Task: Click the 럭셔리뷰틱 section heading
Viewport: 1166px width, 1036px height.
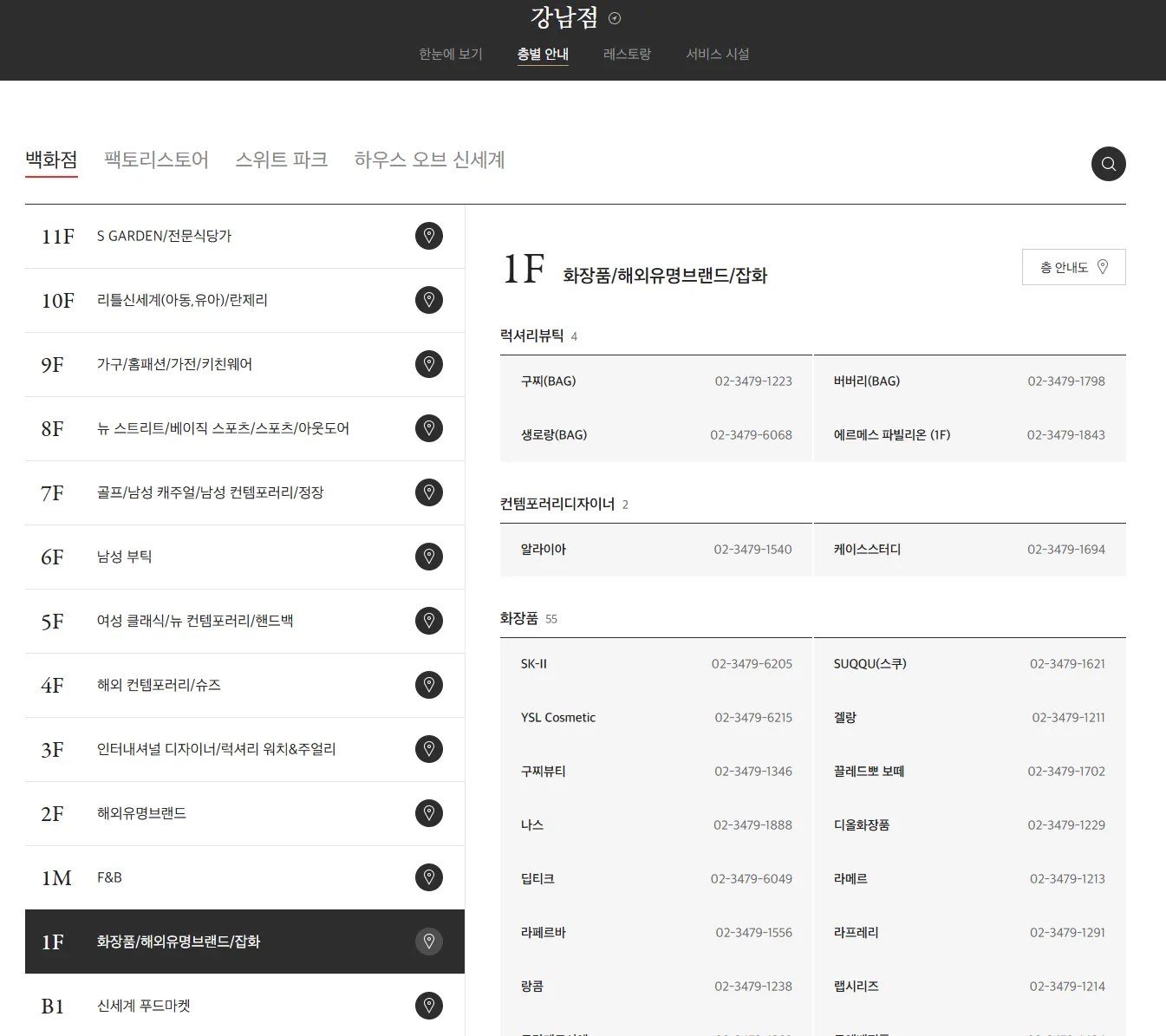Action: (532, 336)
